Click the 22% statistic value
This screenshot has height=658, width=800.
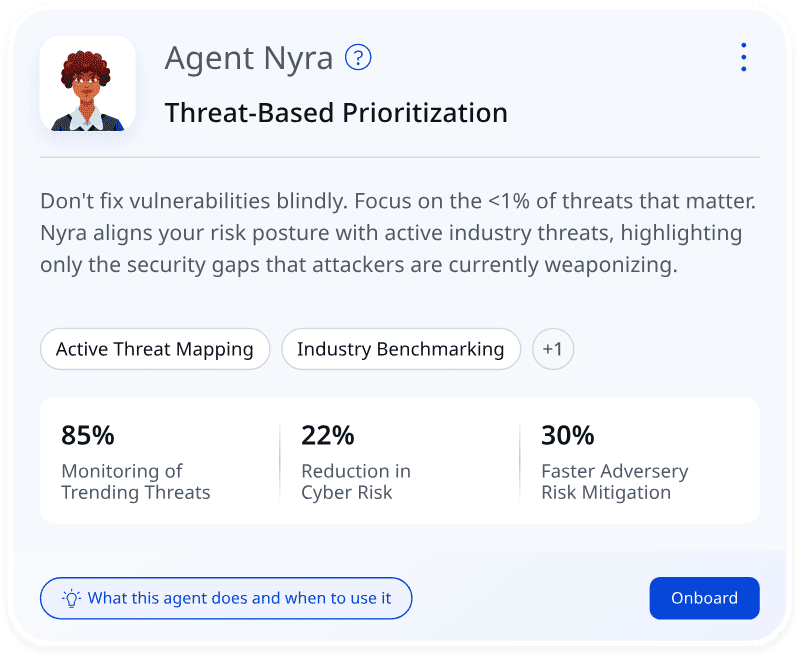pos(328,435)
